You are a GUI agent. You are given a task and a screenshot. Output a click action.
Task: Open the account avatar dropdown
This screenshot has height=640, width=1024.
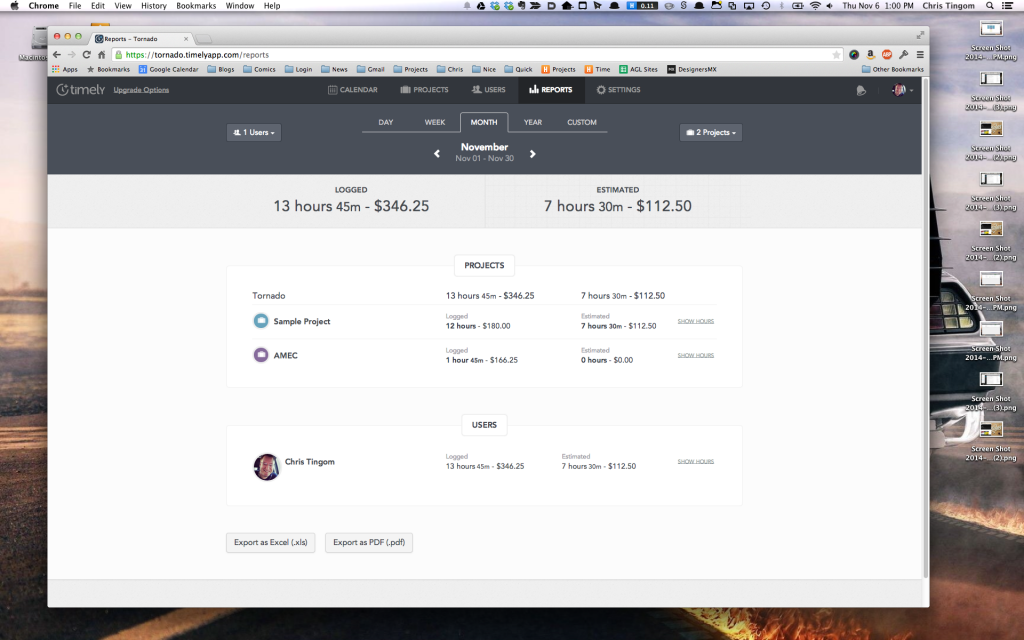(x=903, y=90)
